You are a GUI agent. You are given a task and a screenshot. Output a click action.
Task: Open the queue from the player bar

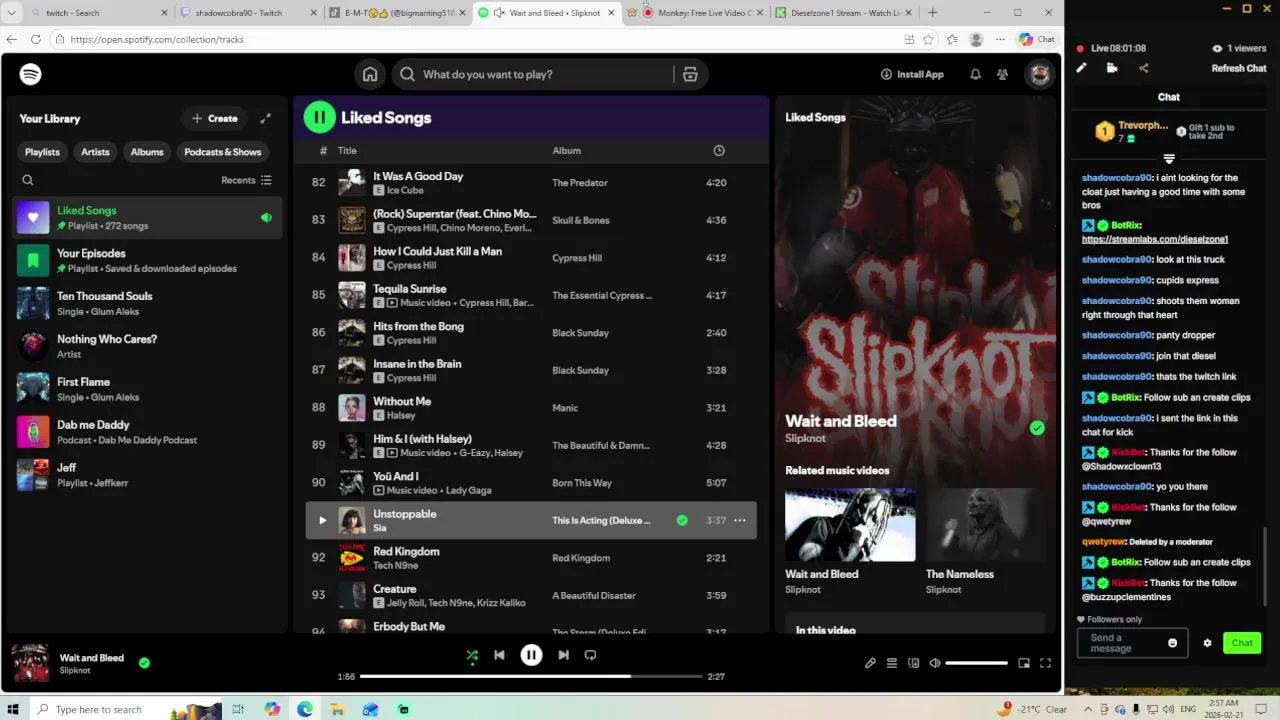892,663
